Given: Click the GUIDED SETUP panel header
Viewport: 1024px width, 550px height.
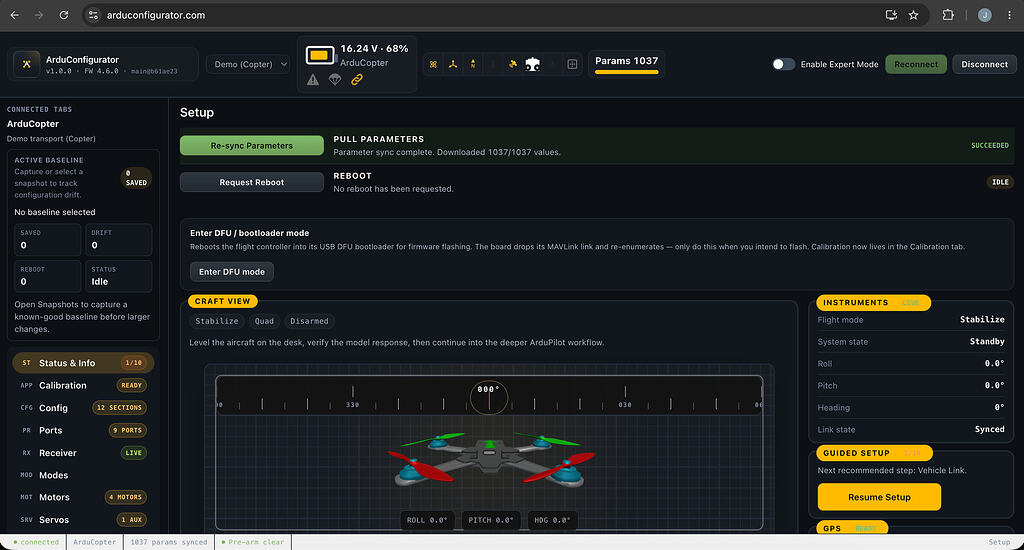Looking at the screenshot, I should (874, 453).
